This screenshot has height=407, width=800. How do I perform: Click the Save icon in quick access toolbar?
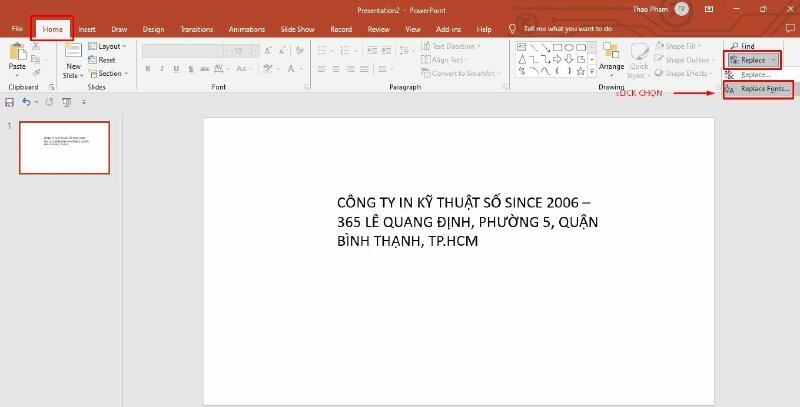pos(9,103)
